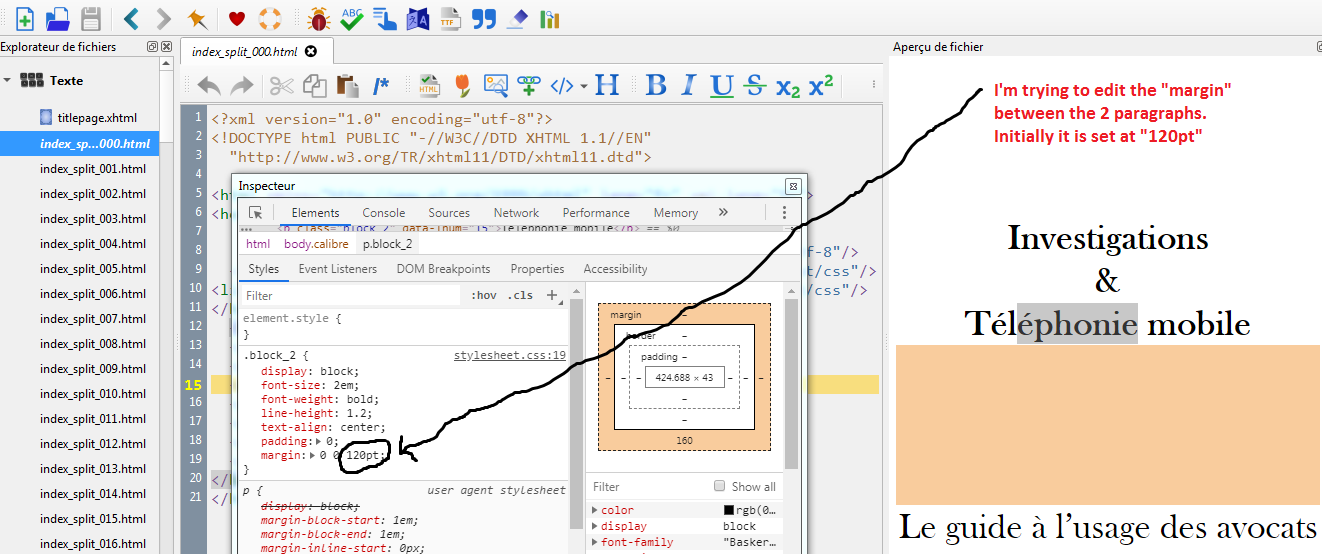Image resolution: width=1322 pixels, height=554 pixels.
Task: Toggle subscript x2 button
Action: 788,87
